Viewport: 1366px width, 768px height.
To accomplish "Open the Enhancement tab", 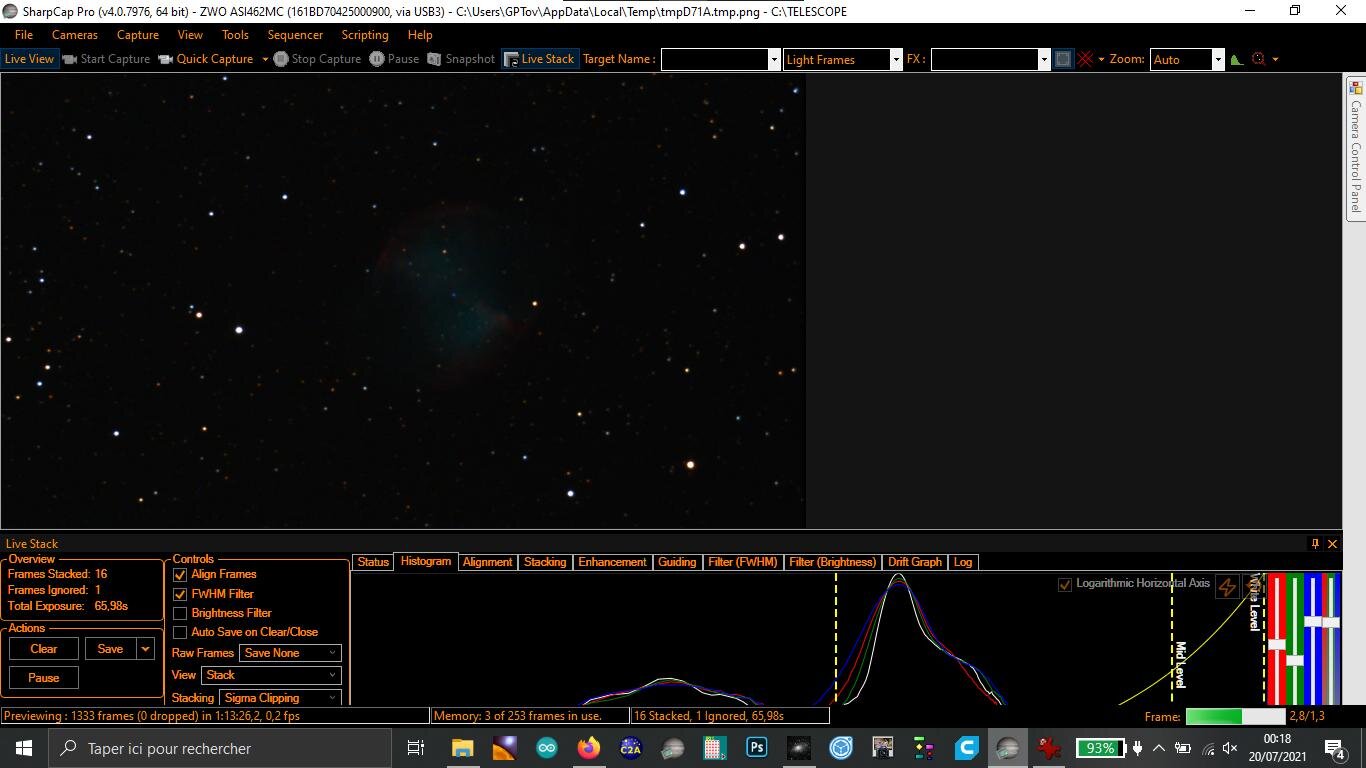I will 612,562.
